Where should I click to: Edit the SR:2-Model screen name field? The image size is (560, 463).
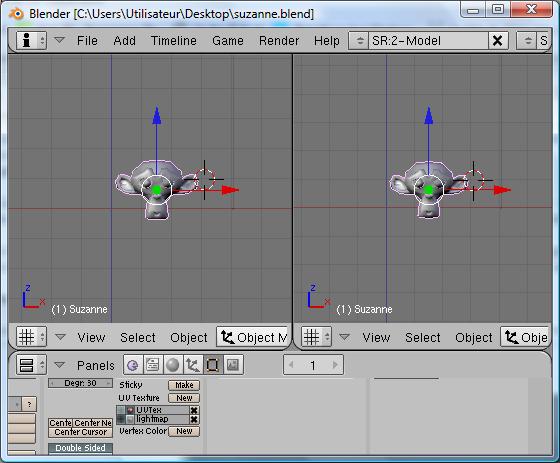[429, 40]
